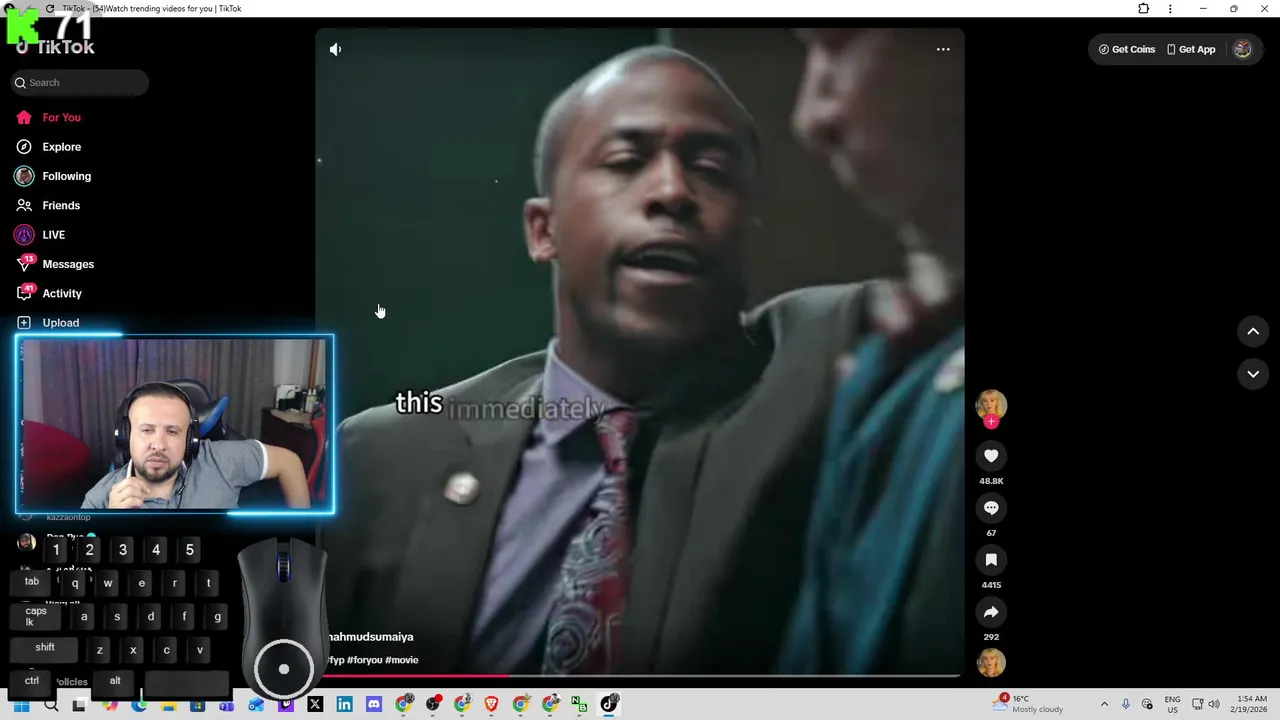Click the #foryou hashtag

[x=364, y=660]
